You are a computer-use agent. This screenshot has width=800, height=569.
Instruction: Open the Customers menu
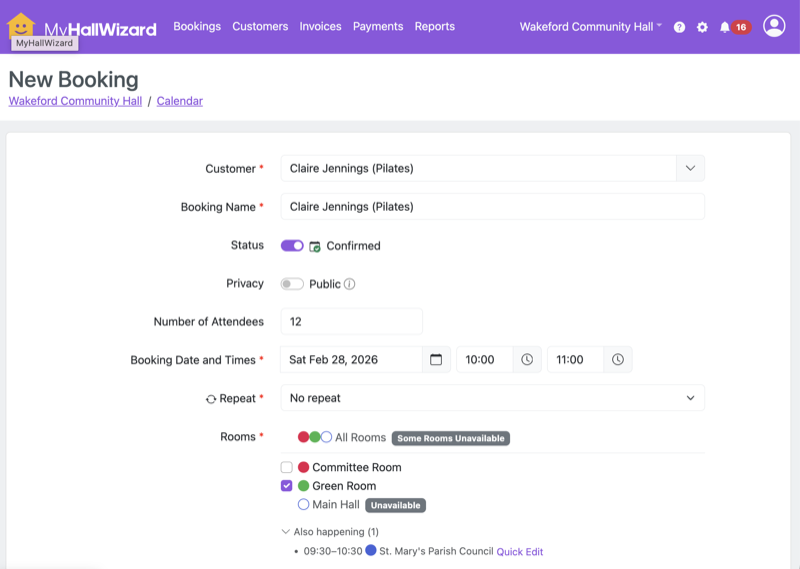pyautogui.click(x=260, y=26)
